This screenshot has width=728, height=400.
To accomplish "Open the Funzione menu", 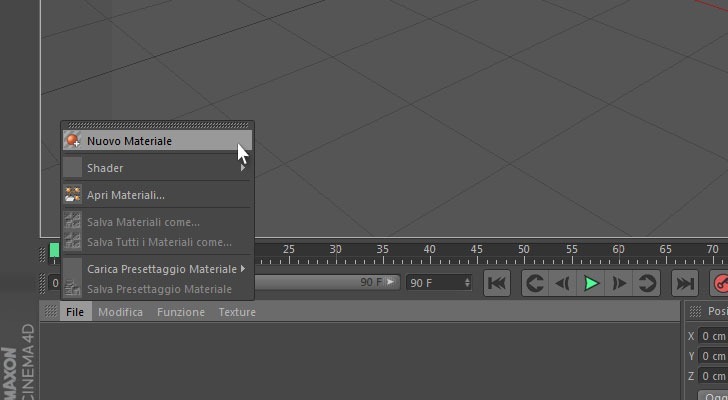I will click(181, 312).
